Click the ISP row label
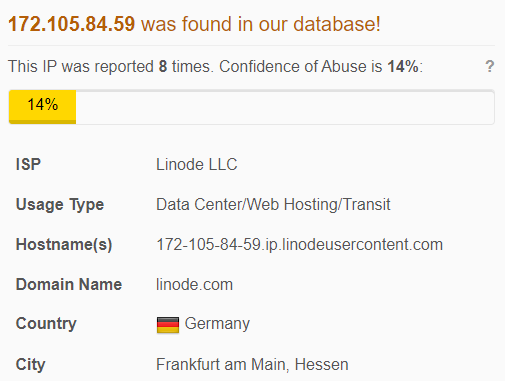The width and height of the screenshot is (505, 381). (28, 164)
